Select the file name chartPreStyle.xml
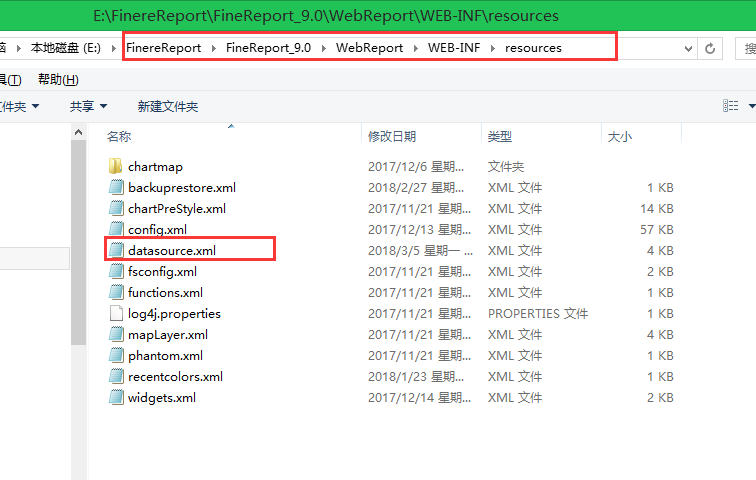This screenshot has height=480, width=756. (x=177, y=209)
